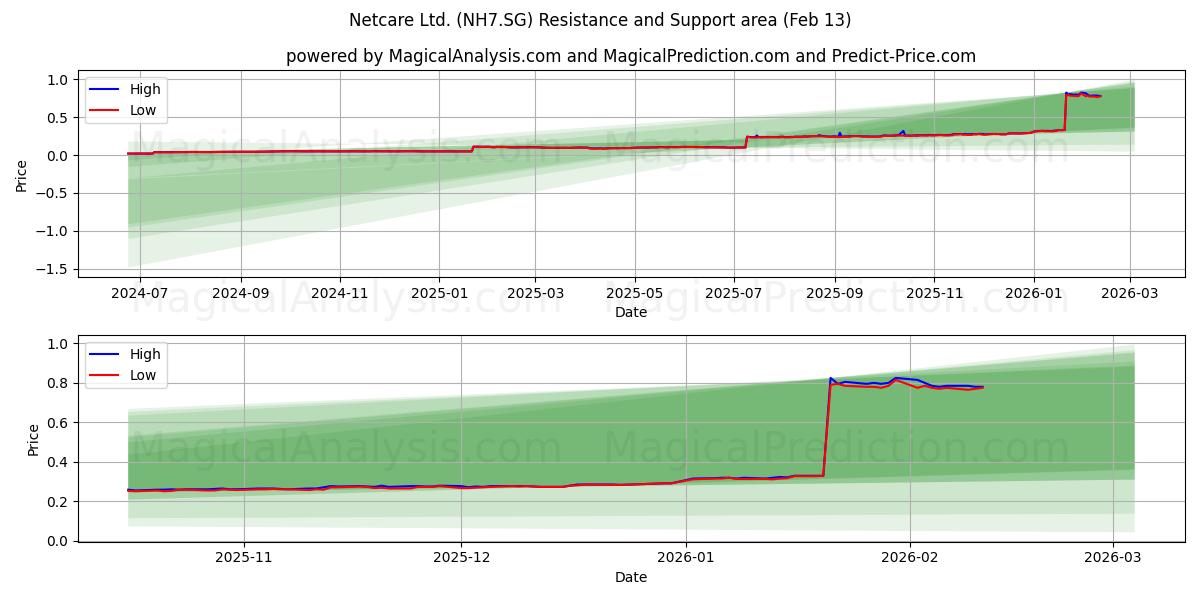This screenshot has height=600, width=1200.
Task: Click the '2026-01' x-axis label in bottom chart
Action: [688, 560]
